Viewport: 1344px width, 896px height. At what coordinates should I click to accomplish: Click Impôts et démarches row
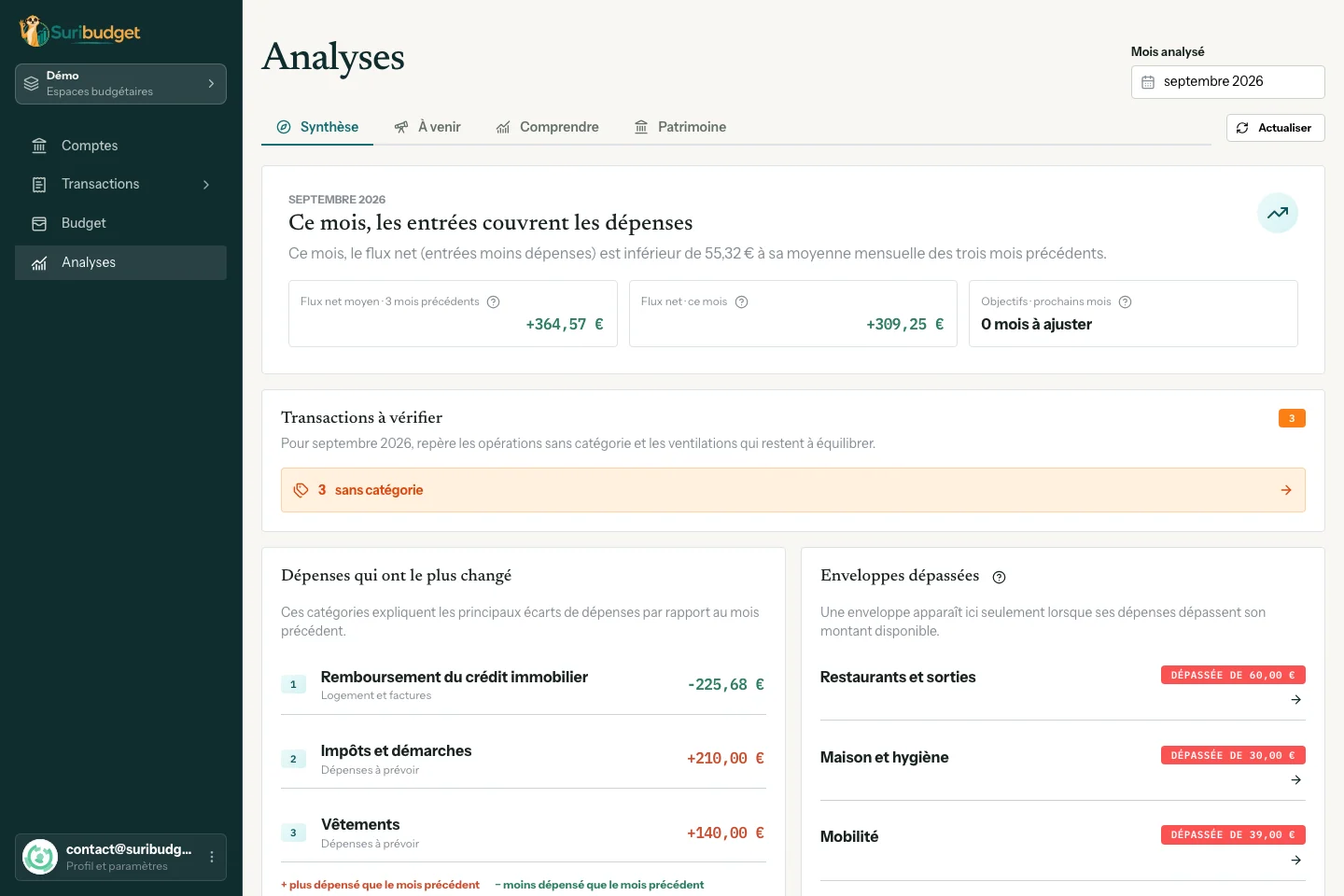pyautogui.click(x=524, y=759)
